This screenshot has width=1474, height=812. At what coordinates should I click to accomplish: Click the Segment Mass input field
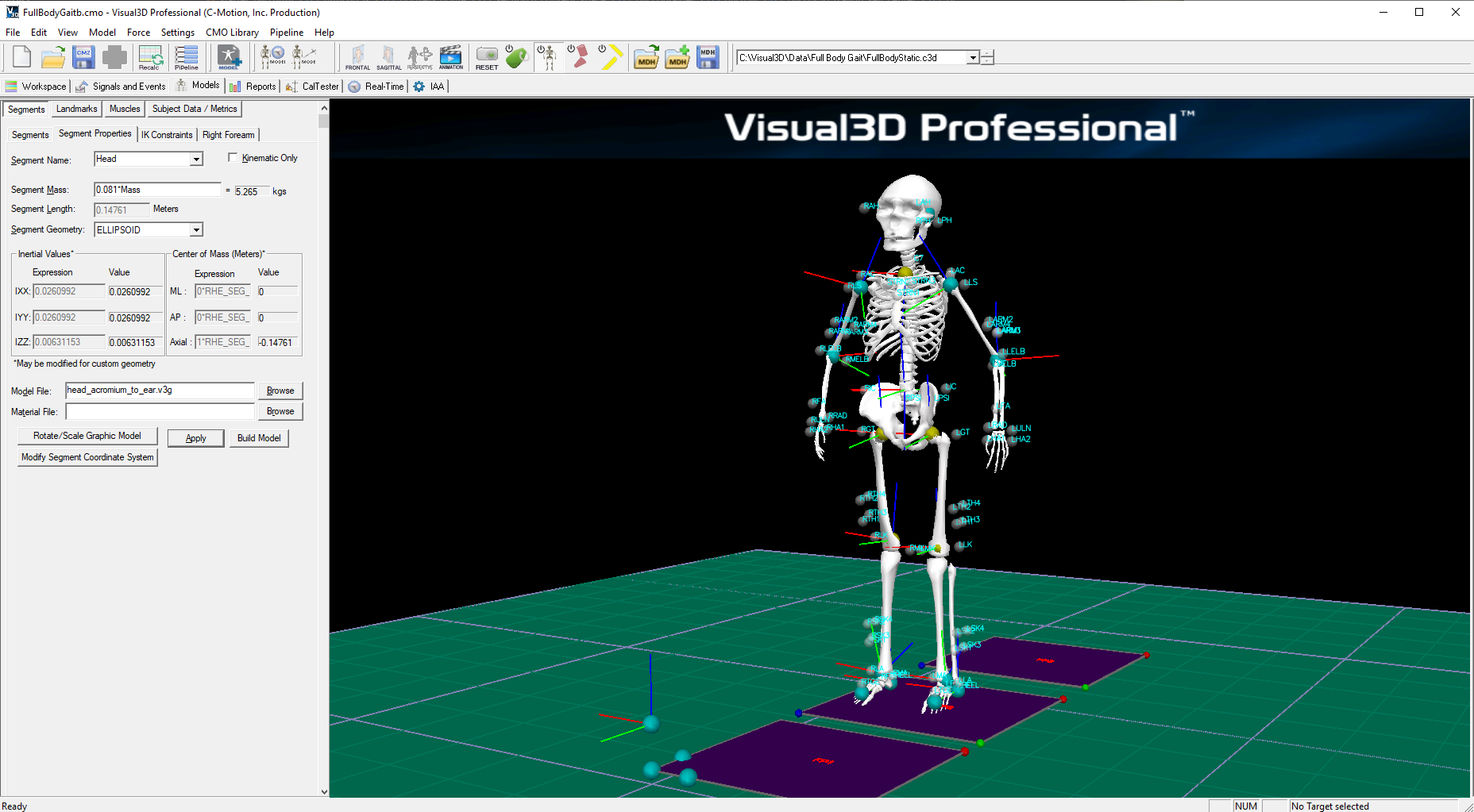click(157, 190)
